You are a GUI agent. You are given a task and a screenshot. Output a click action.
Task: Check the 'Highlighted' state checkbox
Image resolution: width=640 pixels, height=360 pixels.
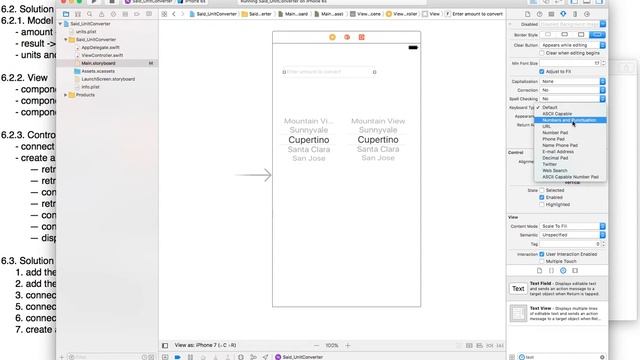coord(542,204)
